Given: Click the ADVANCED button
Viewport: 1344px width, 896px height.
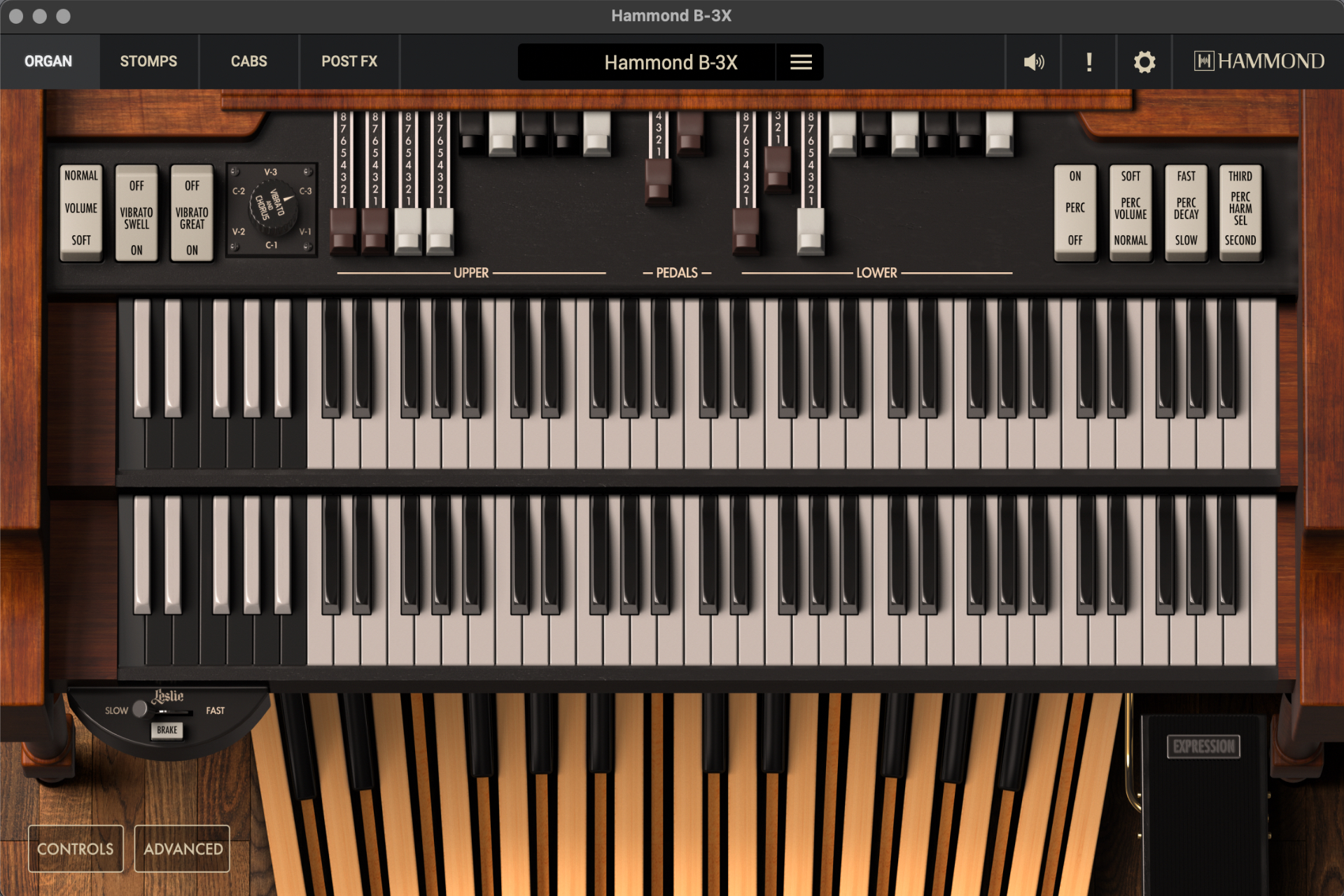Looking at the screenshot, I should click(183, 848).
